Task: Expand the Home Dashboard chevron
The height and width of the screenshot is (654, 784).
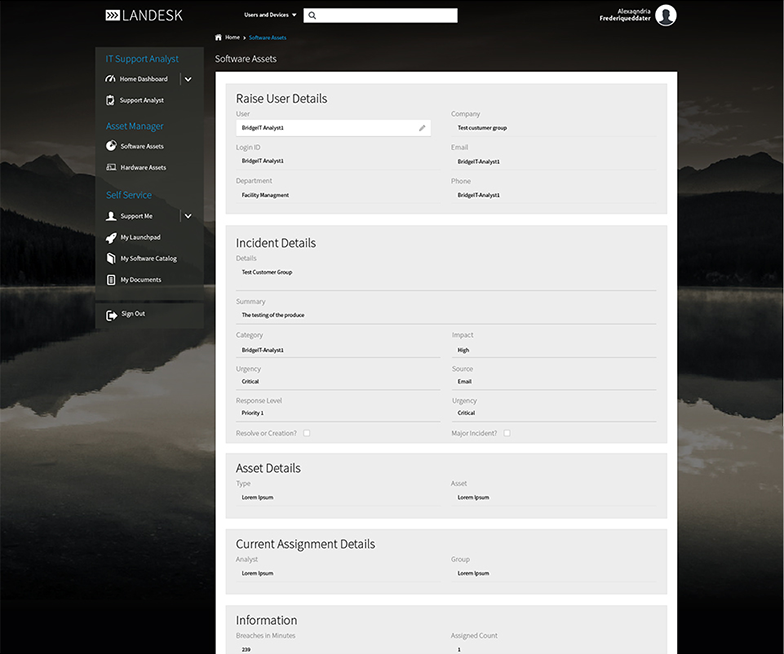Action: coord(188,79)
